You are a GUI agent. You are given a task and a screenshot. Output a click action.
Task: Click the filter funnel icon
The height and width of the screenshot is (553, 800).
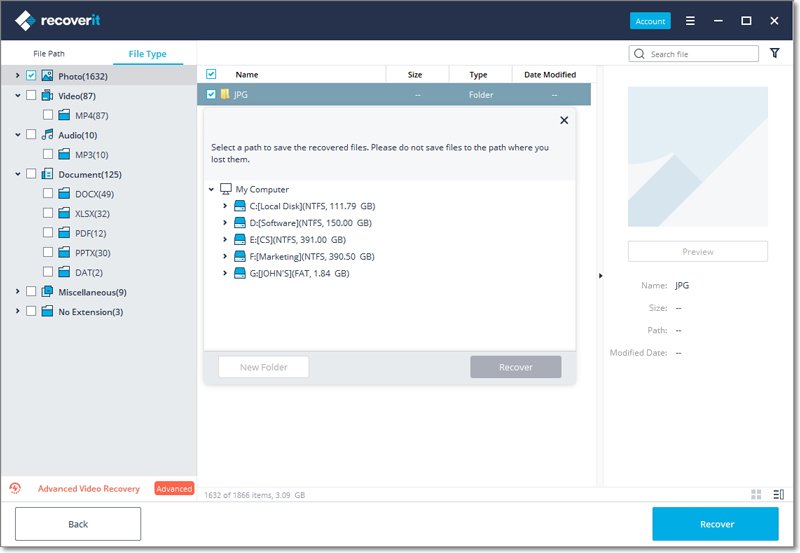click(x=775, y=54)
